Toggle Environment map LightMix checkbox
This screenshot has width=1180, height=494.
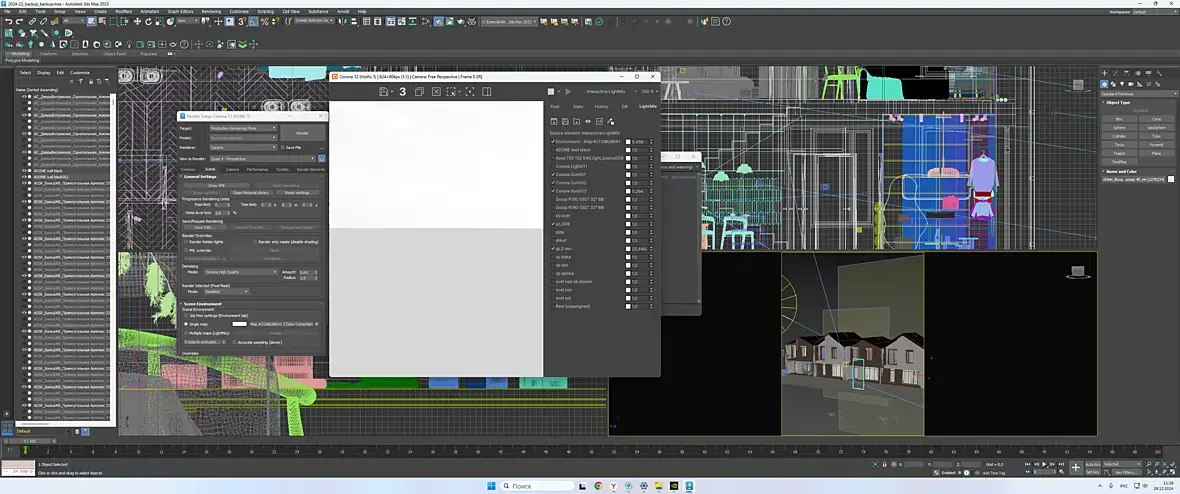553,141
